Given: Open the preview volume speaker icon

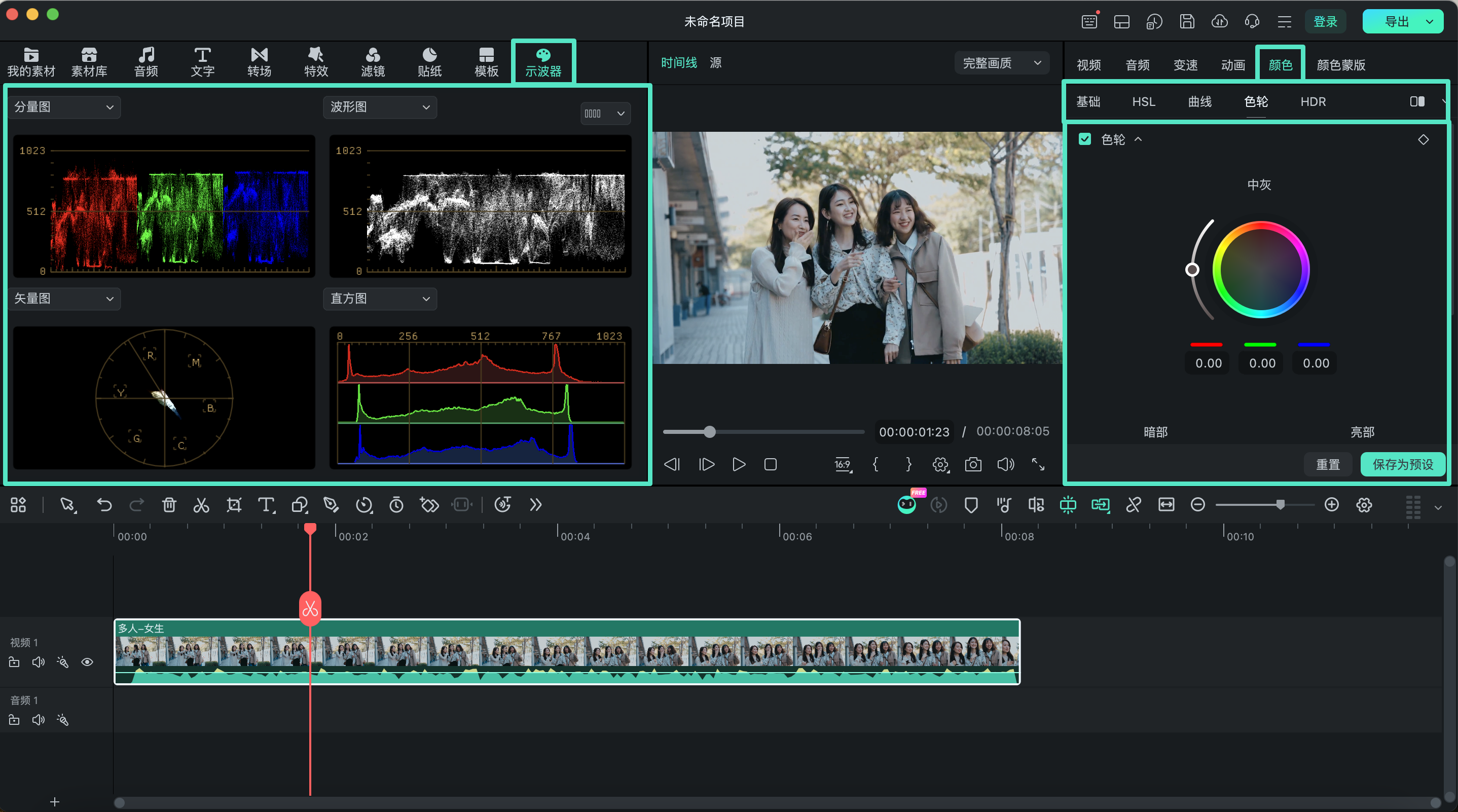Looking at the screenshot, I should pyautogui.click(x=1005, y=465).
